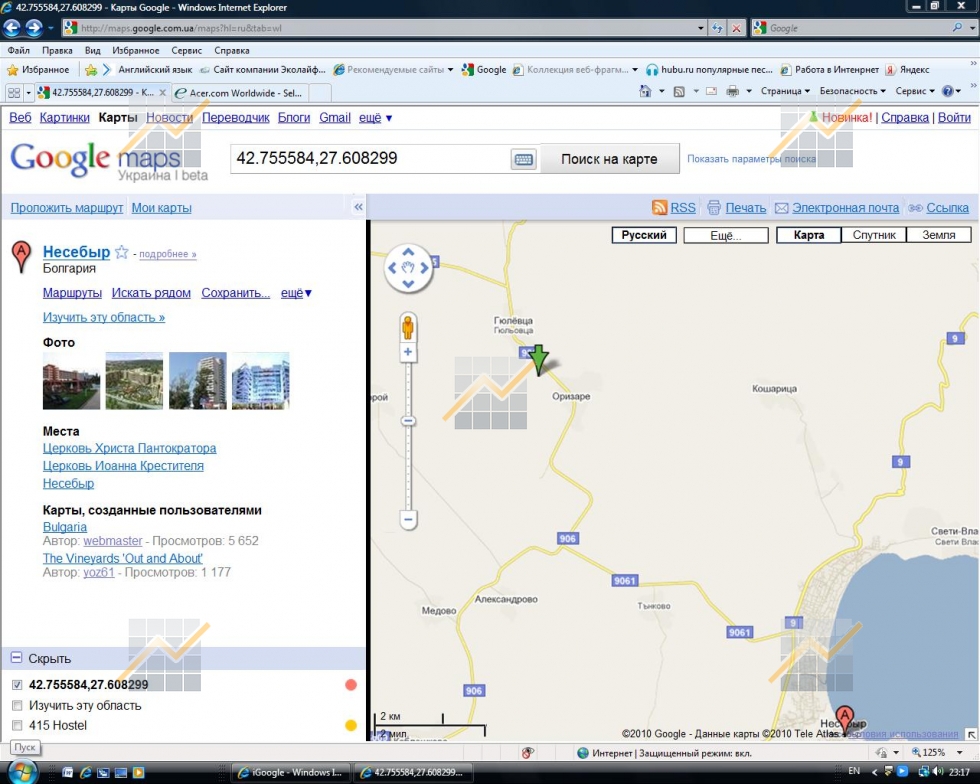
Task: Open the Проложить маршрут link
Action: click(x=67, y=208)
